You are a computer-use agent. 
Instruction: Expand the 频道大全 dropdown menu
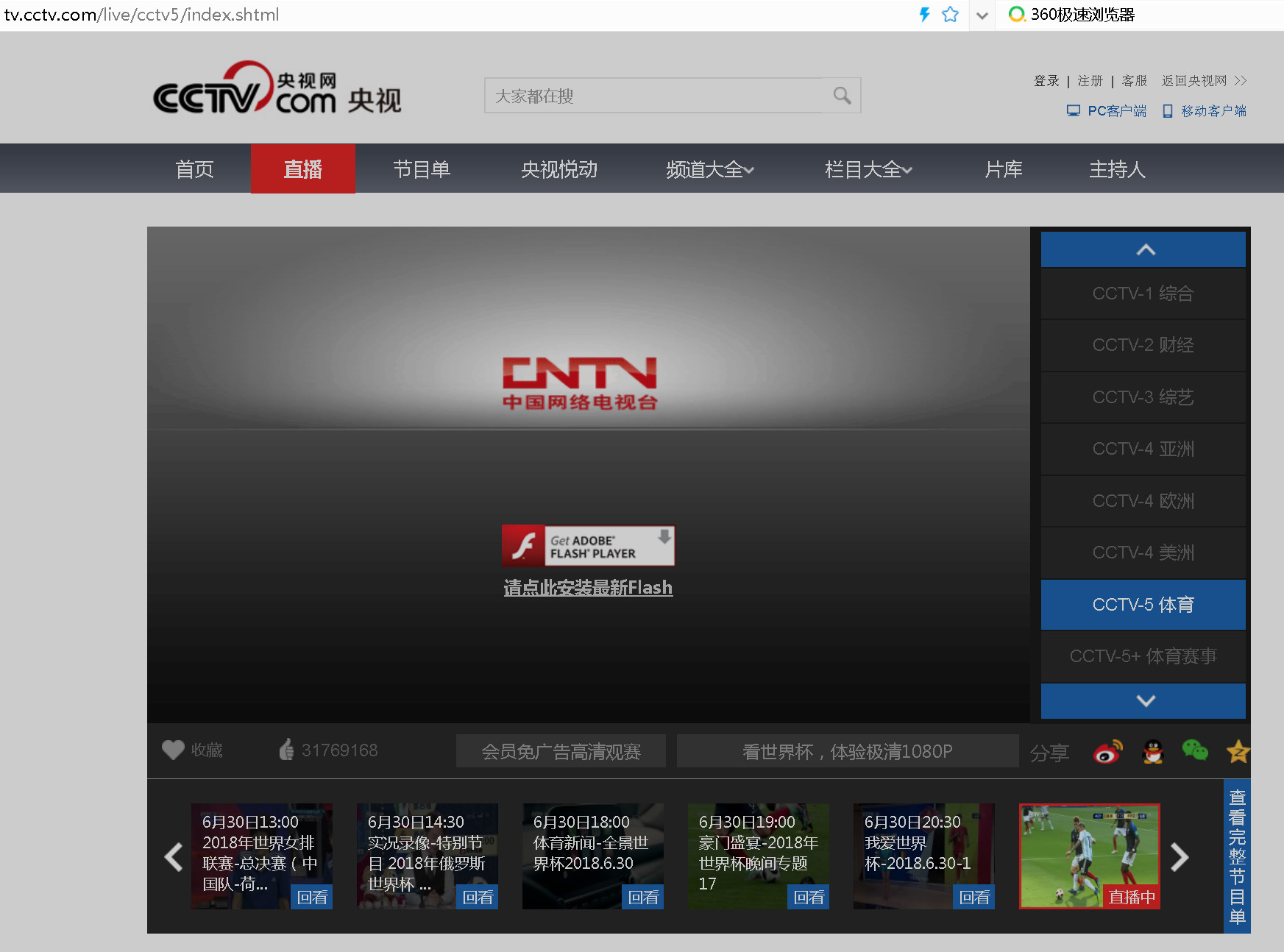point(709,169)
